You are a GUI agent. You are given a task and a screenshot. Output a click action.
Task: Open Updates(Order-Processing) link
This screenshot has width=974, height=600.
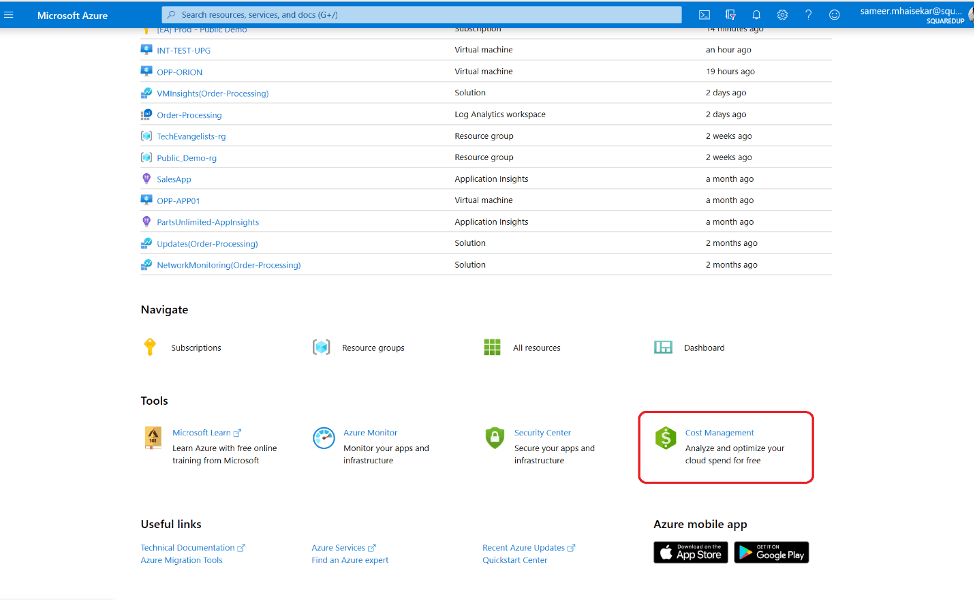[207, 244]
